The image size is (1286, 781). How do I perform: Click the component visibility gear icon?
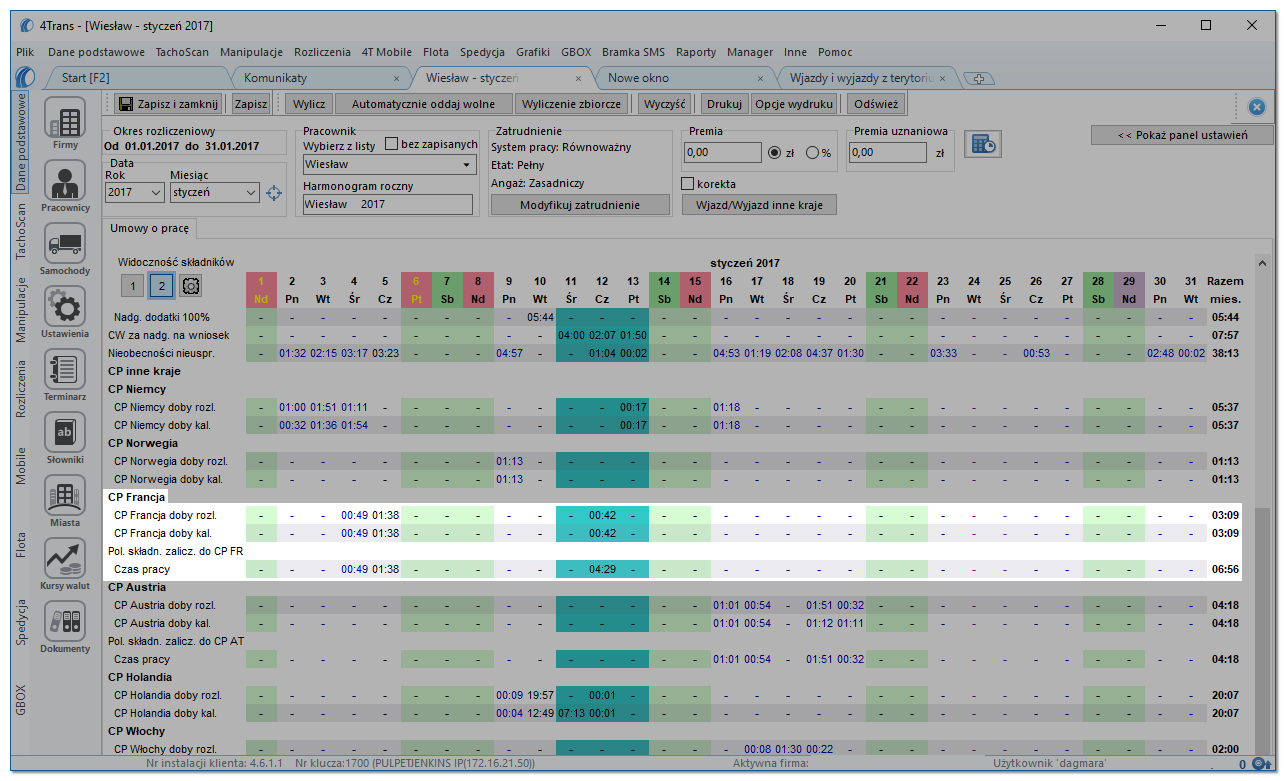coord(191,286)
